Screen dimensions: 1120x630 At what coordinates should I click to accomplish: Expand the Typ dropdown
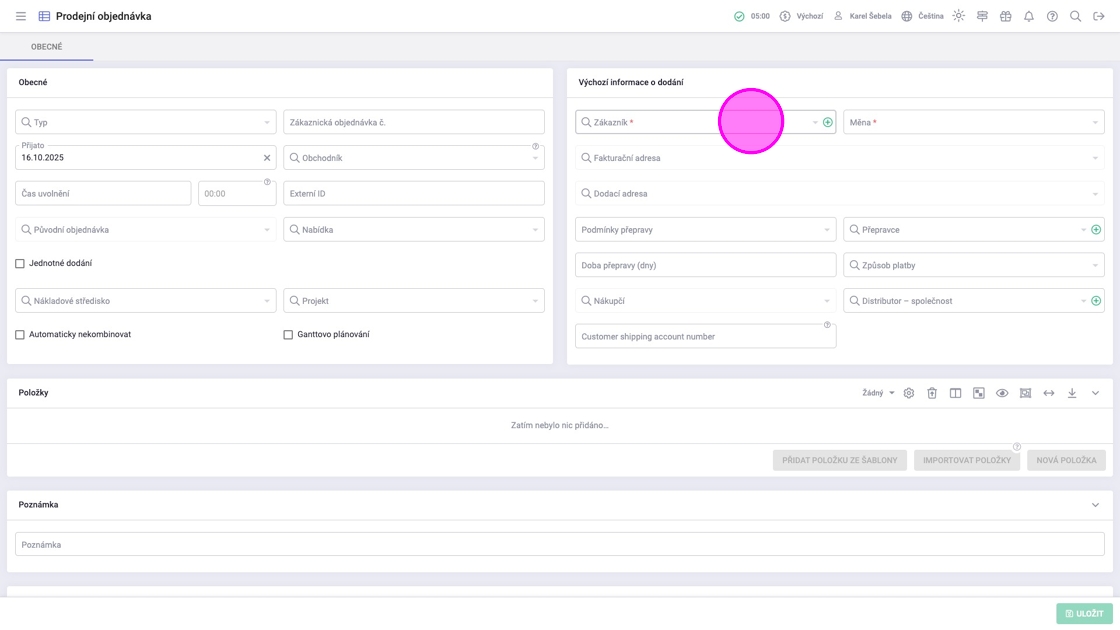point(145,122)
